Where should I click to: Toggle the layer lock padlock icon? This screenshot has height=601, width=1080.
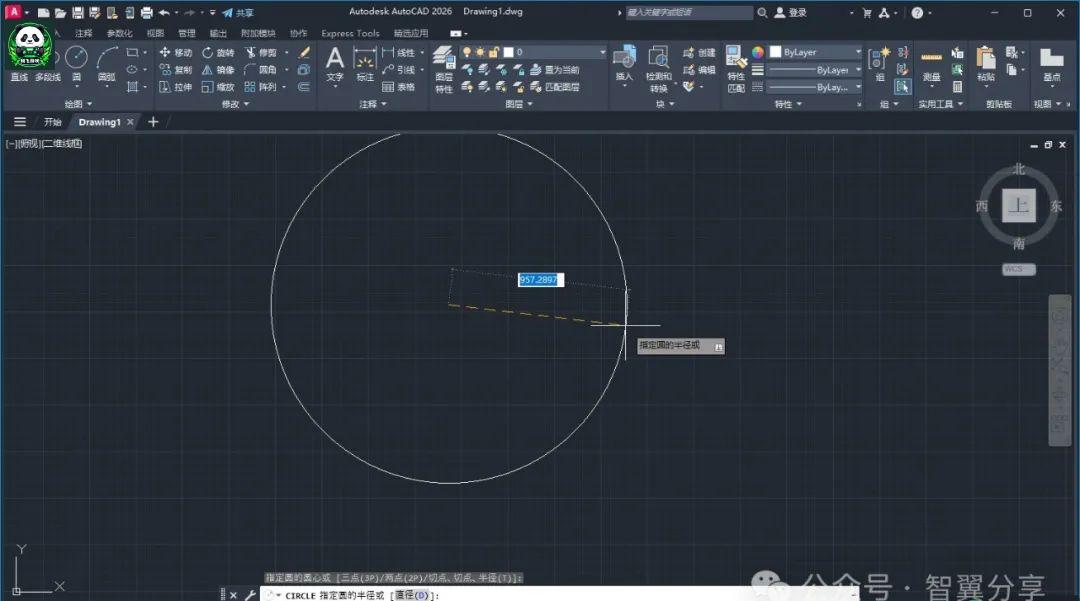(493, 52)
